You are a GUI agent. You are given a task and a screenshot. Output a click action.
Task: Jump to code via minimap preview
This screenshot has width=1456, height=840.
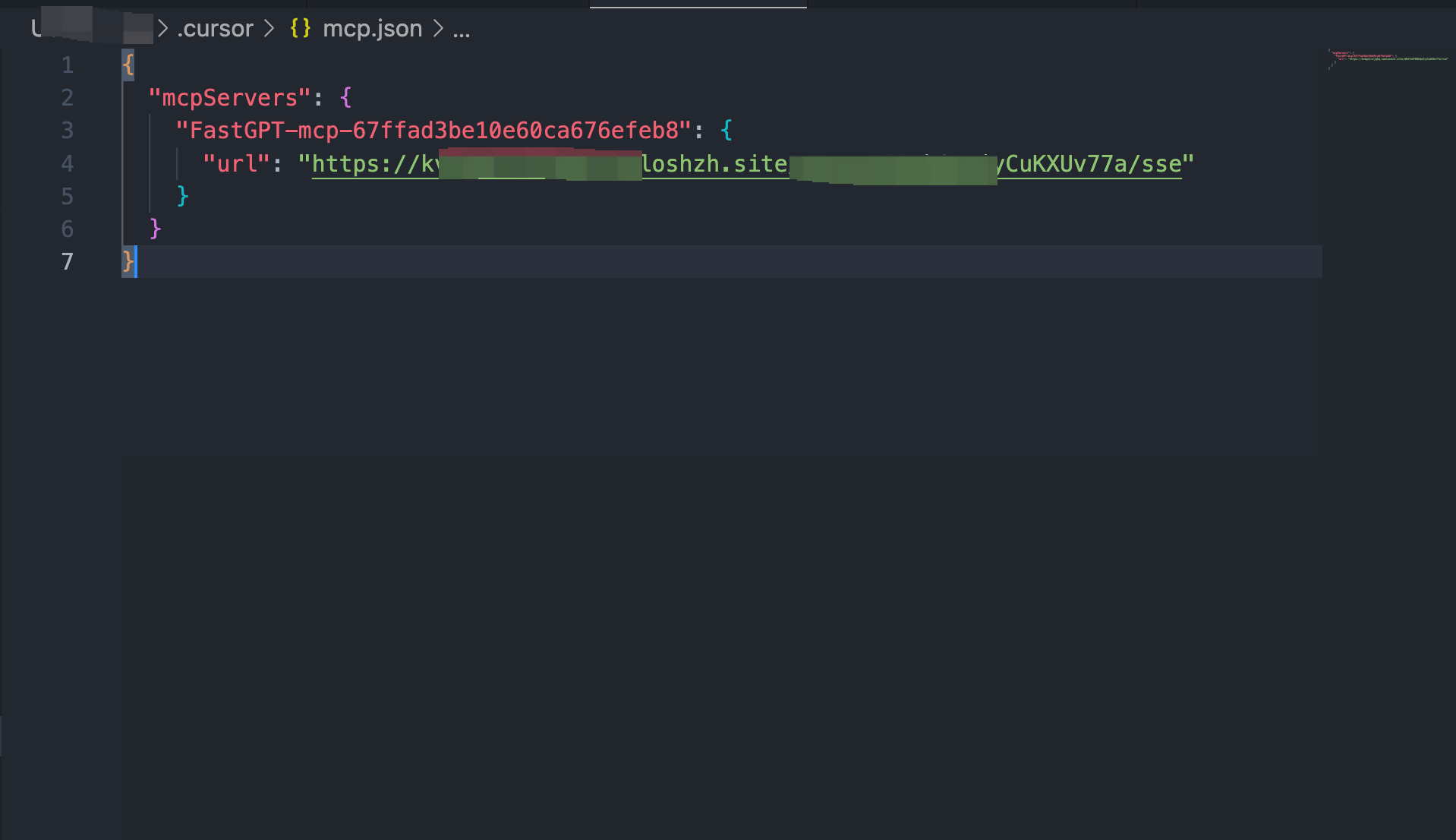(x=1388, y=58)
